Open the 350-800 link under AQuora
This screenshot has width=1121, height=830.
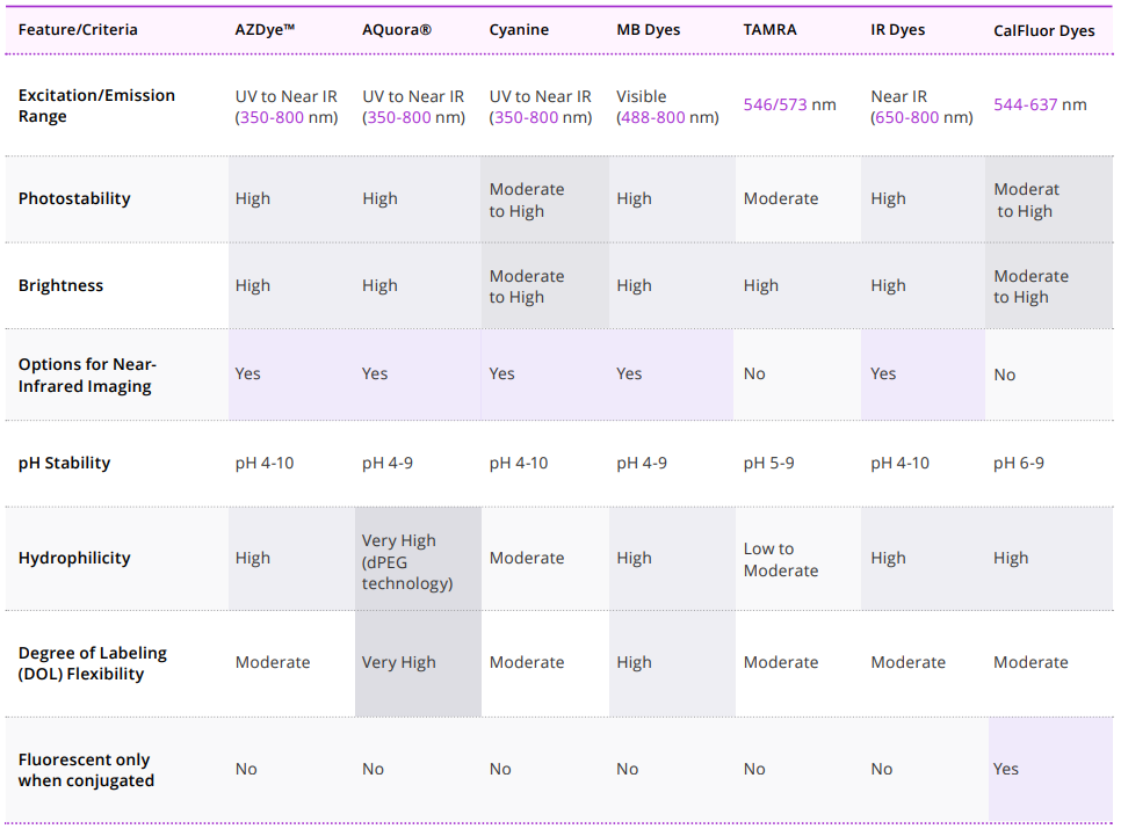tap(399, 117)
